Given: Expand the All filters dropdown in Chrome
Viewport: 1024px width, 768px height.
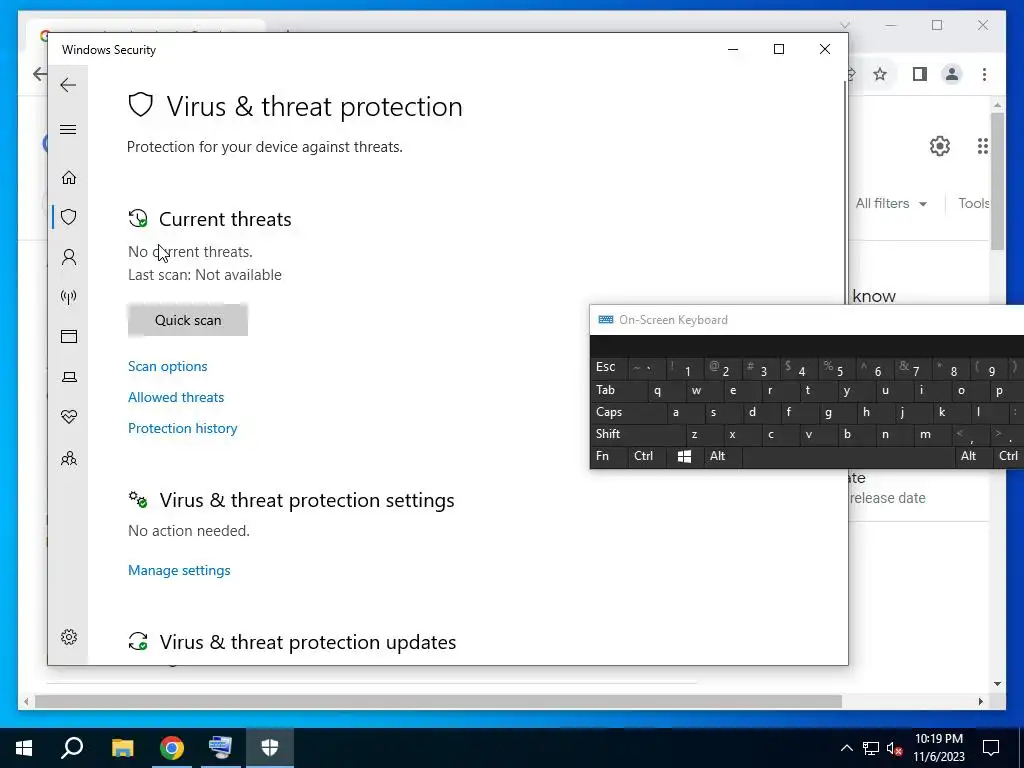Looking at the screenshot, I should point(891,204).
